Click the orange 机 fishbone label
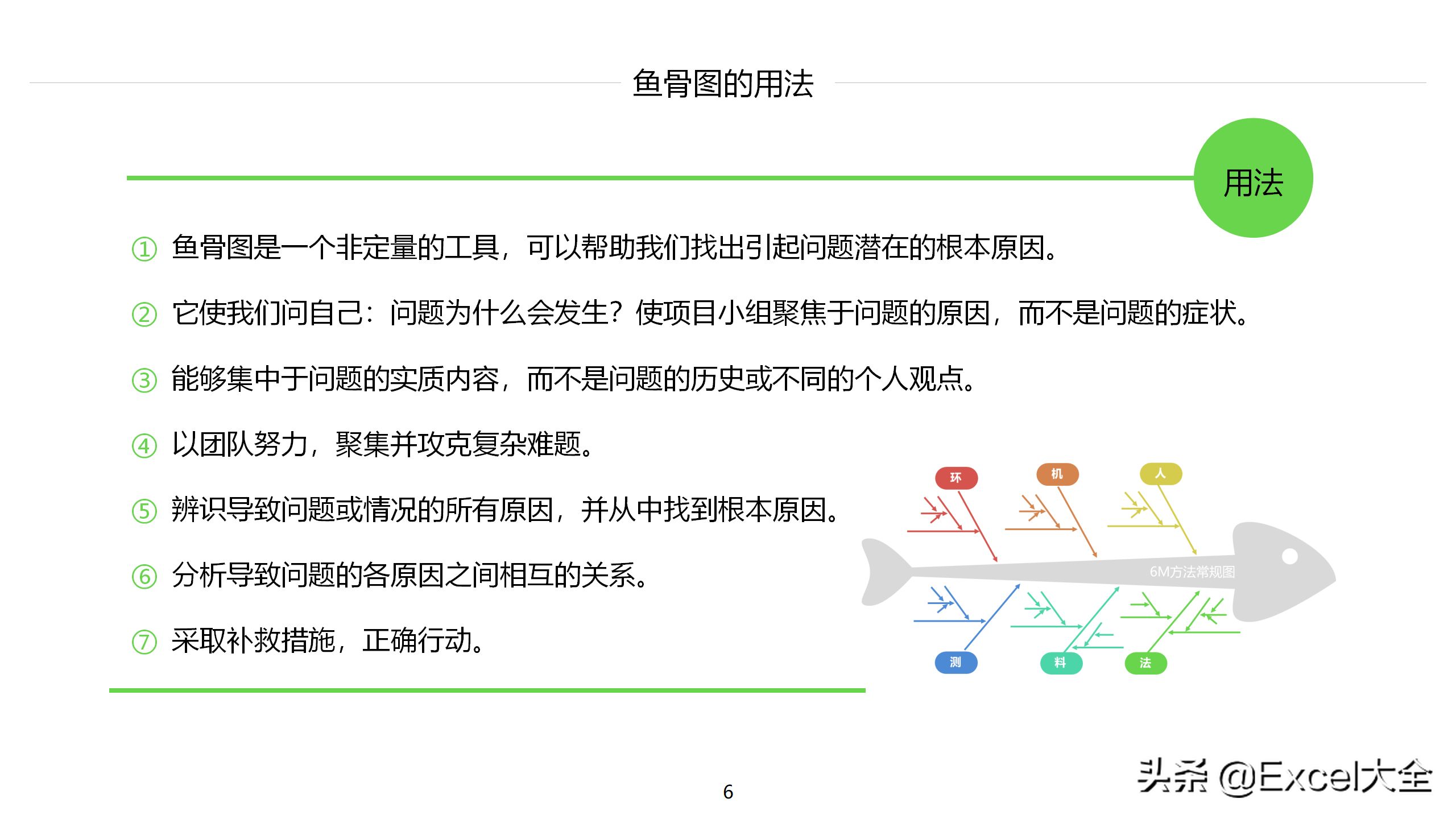 (x=1057, y=474)
